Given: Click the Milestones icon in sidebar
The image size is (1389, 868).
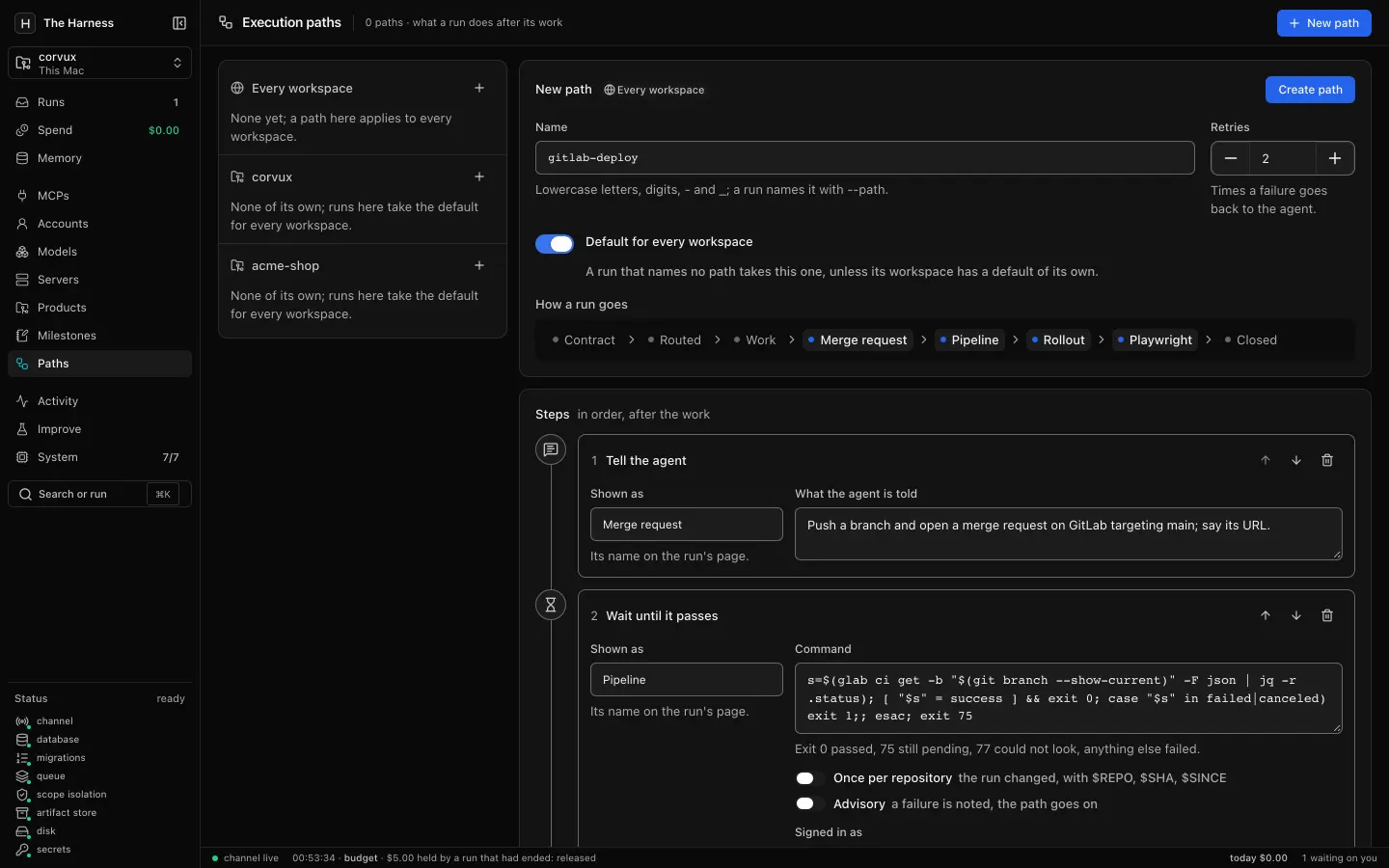Looking at the screenshot, I should 22,336.
